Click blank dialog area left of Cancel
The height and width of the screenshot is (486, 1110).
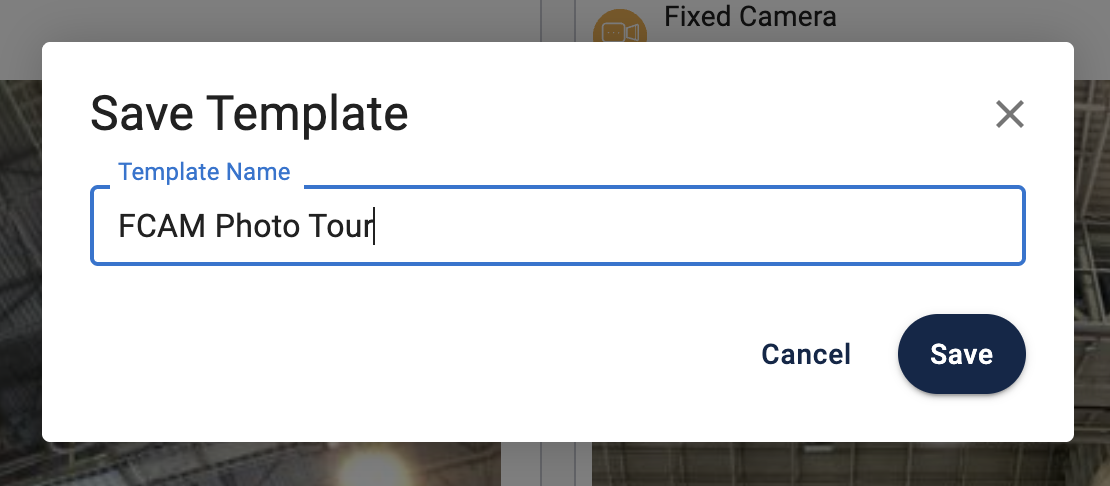click(x=400, y=354)
